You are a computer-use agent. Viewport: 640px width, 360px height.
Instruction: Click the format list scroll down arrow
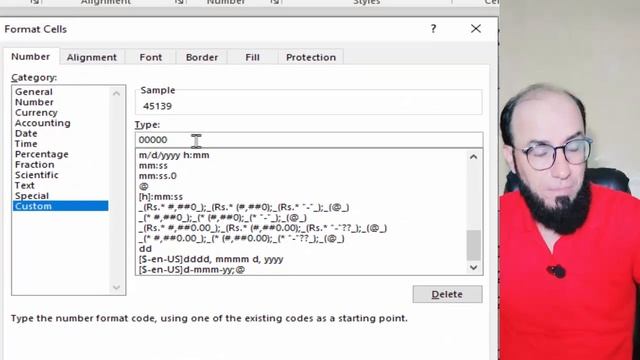[x=473, y=268]
